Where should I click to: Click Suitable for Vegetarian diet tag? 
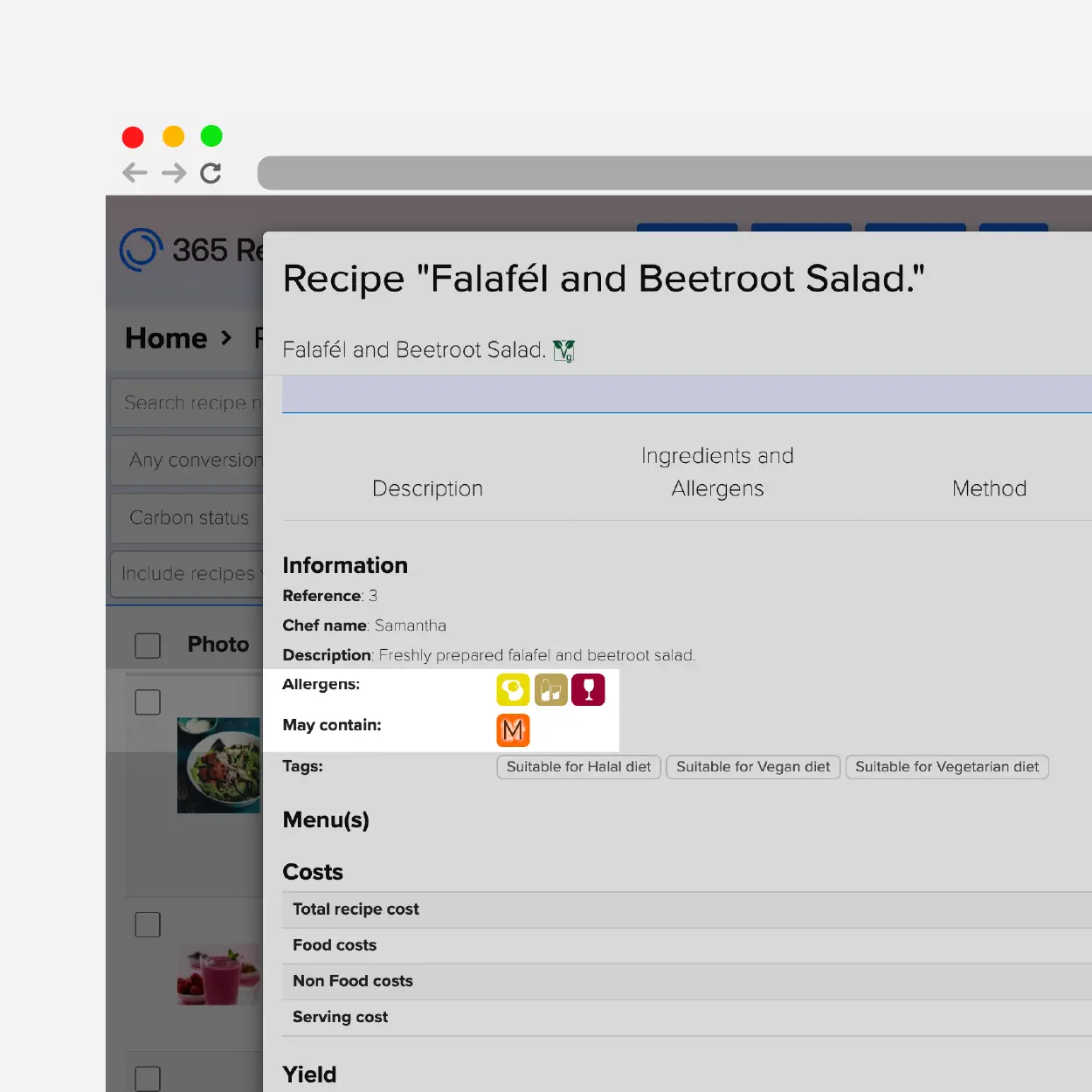point(947,767)
